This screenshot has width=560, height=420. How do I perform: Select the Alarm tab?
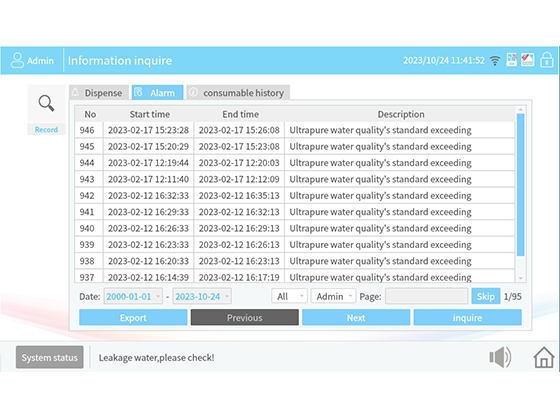pos(158,93)
